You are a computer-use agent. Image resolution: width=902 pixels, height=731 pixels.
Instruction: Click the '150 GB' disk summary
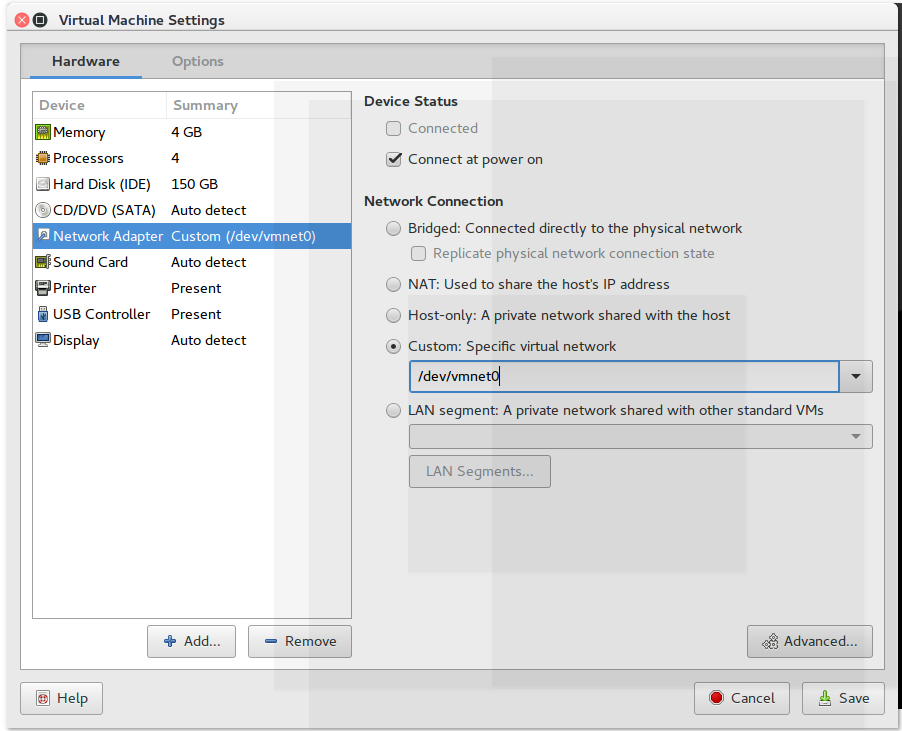point(194,184)
